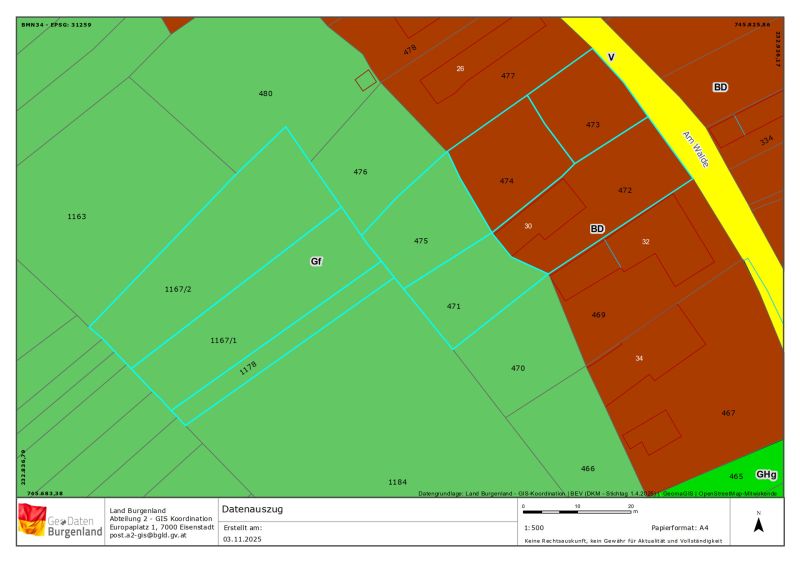Click building number 26 in parcel 477

click(x=460, y=68)
